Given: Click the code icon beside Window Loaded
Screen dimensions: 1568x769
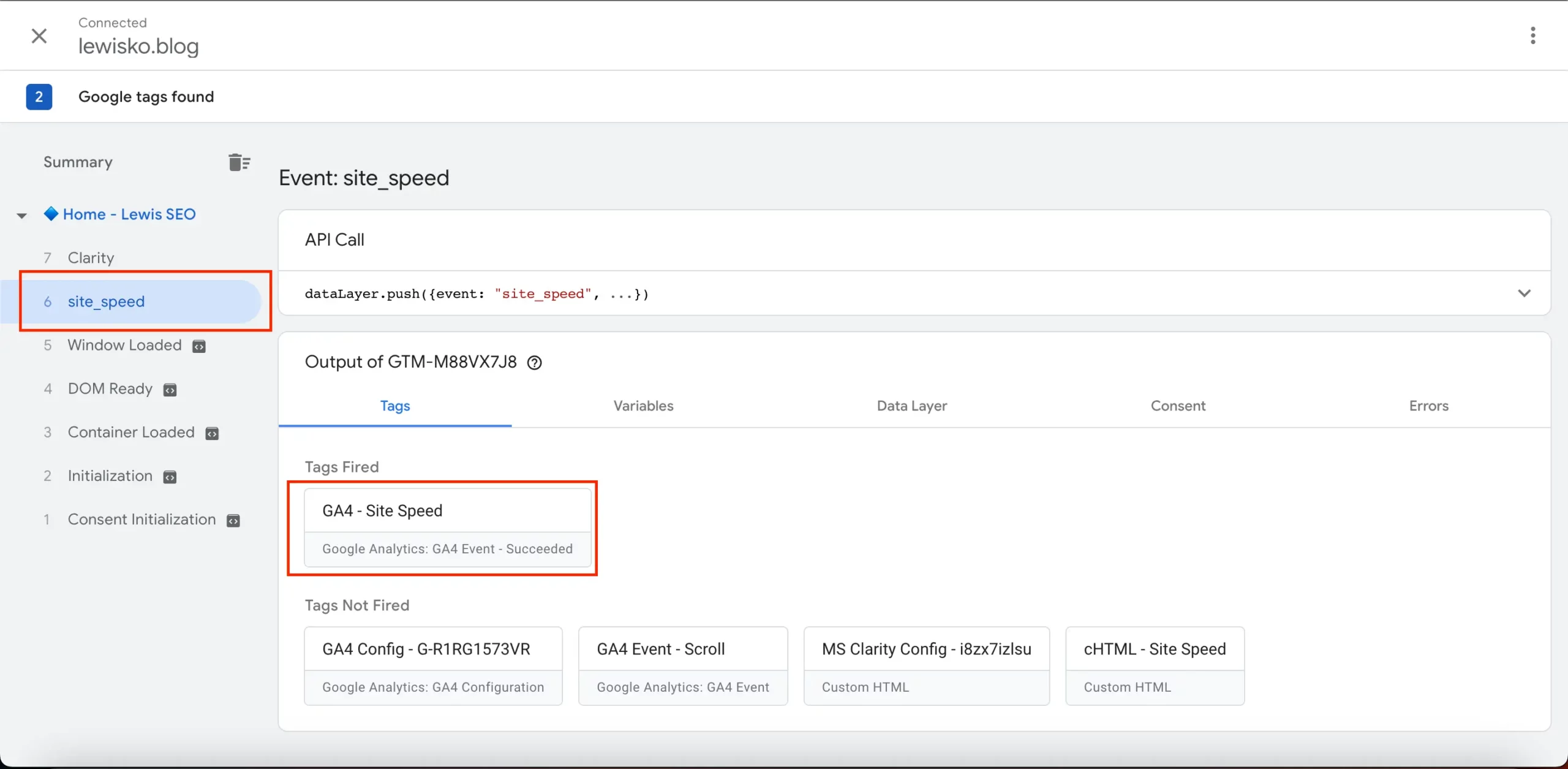Looking at the screenshot, I should (x=199, y=346).
